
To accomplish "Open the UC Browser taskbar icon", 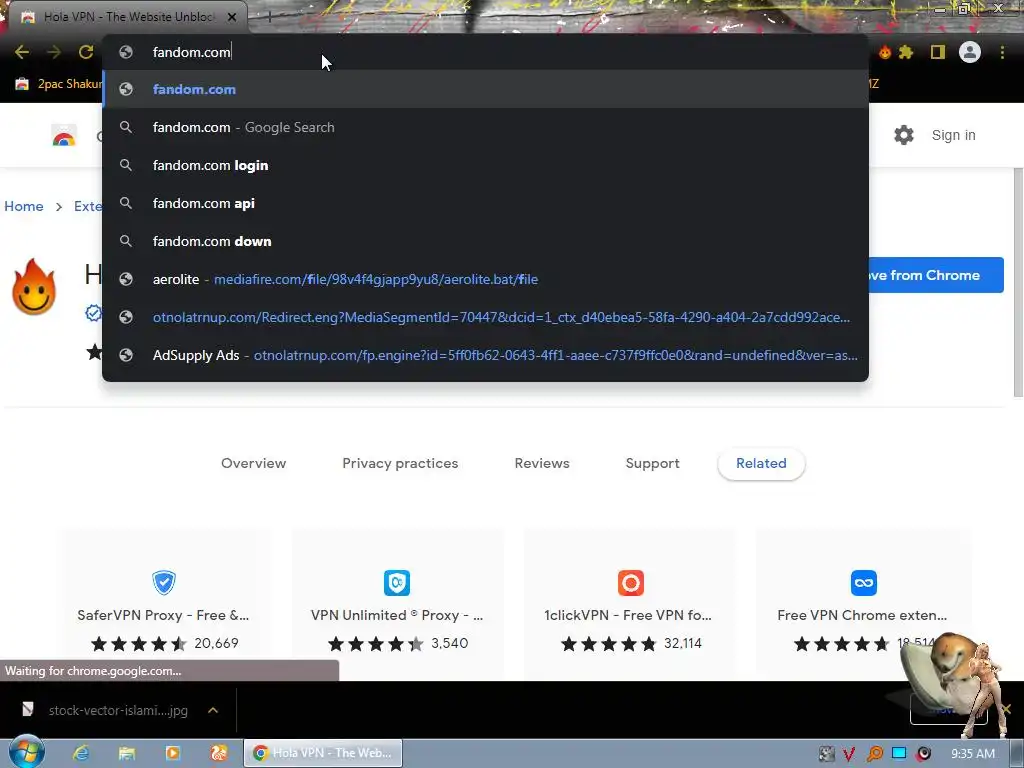I will (x=219, y=753).
